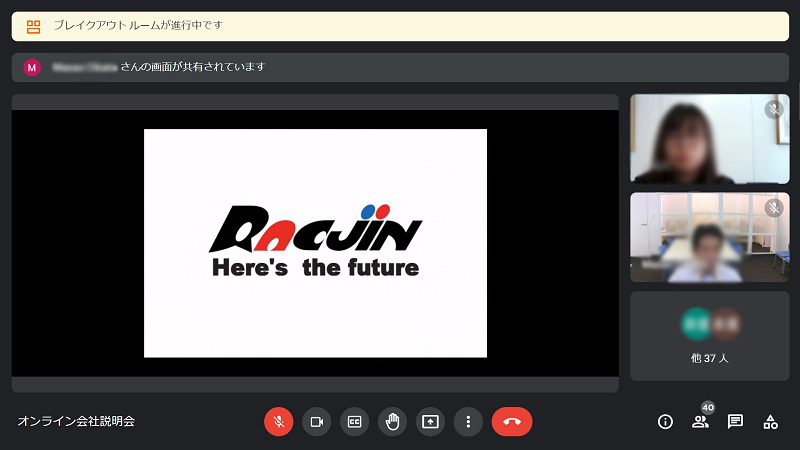The height and width of the screenshot is (450, 800).
Task: Click the muted mic indicator on man's tile
Action: click(774, 208)
